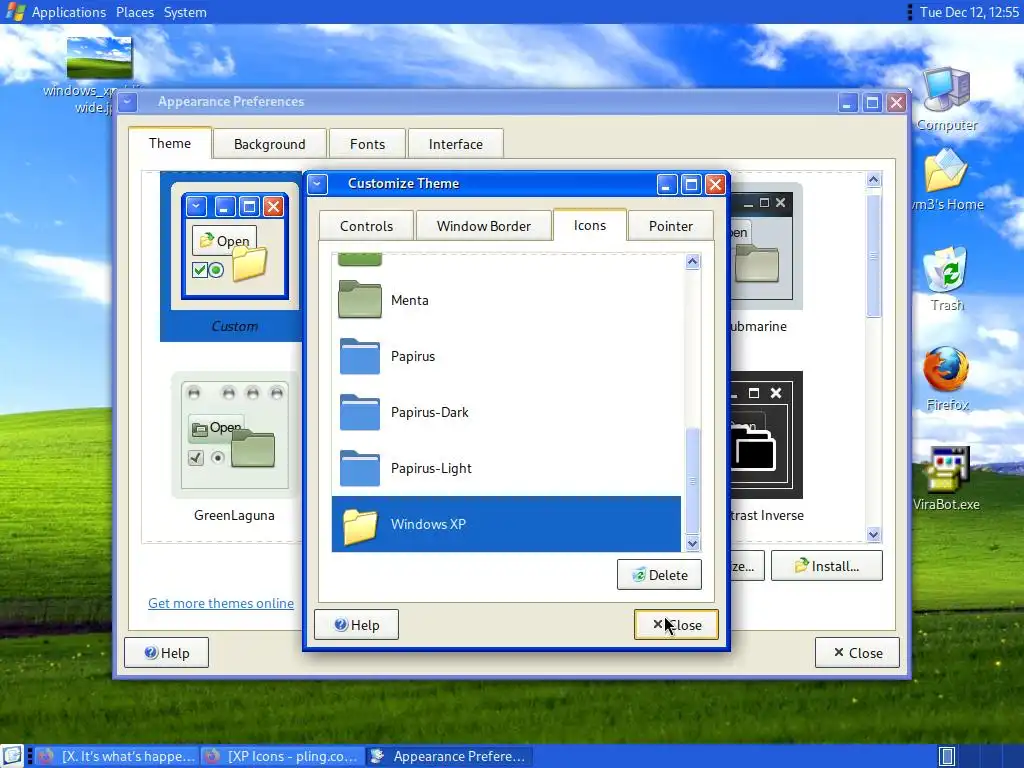The width and height of the screenshot is (1024, 768).
Task: Open Customize Theme window menu icon
Action: tap(317, 184)
